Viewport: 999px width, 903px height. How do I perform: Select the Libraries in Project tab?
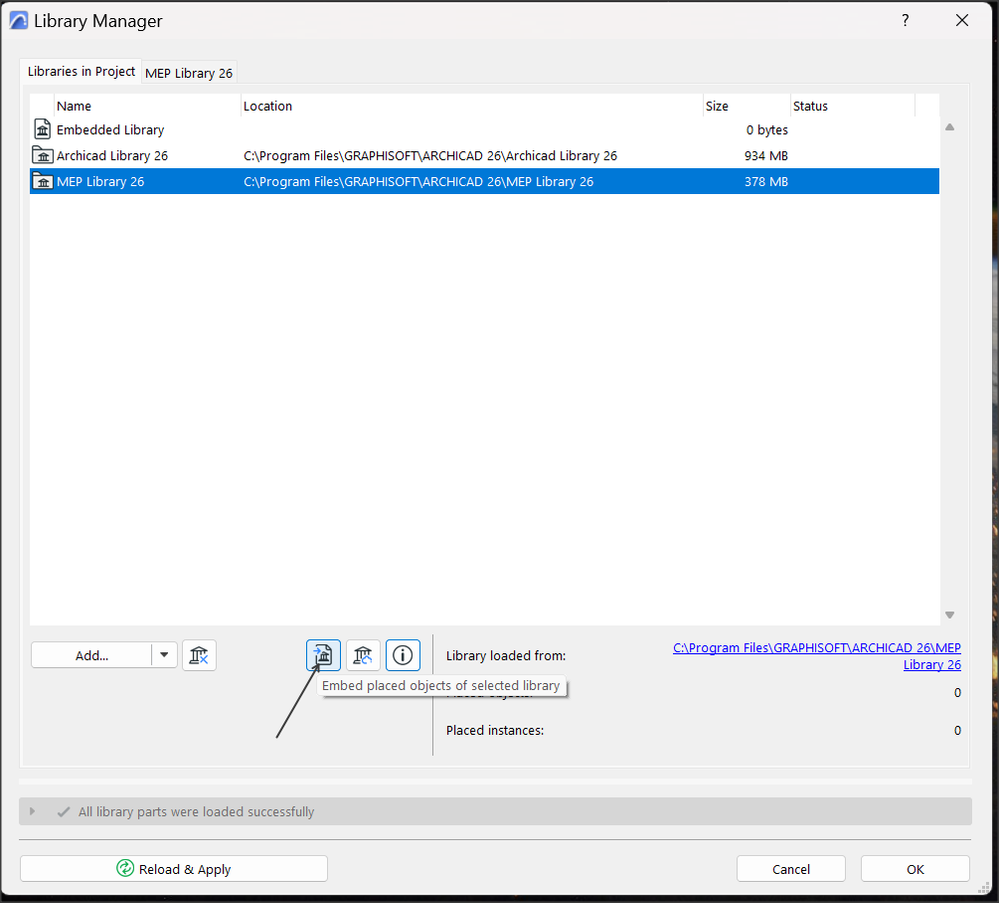(x=80, y=71)
